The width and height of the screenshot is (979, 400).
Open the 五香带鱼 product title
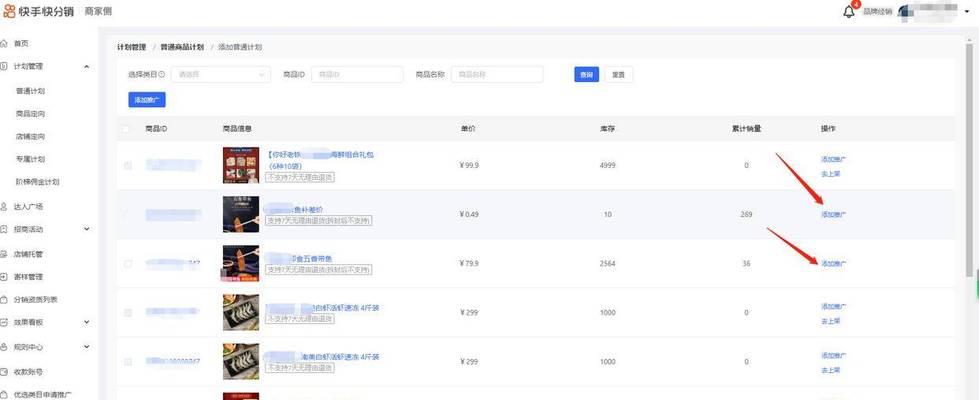300,258
